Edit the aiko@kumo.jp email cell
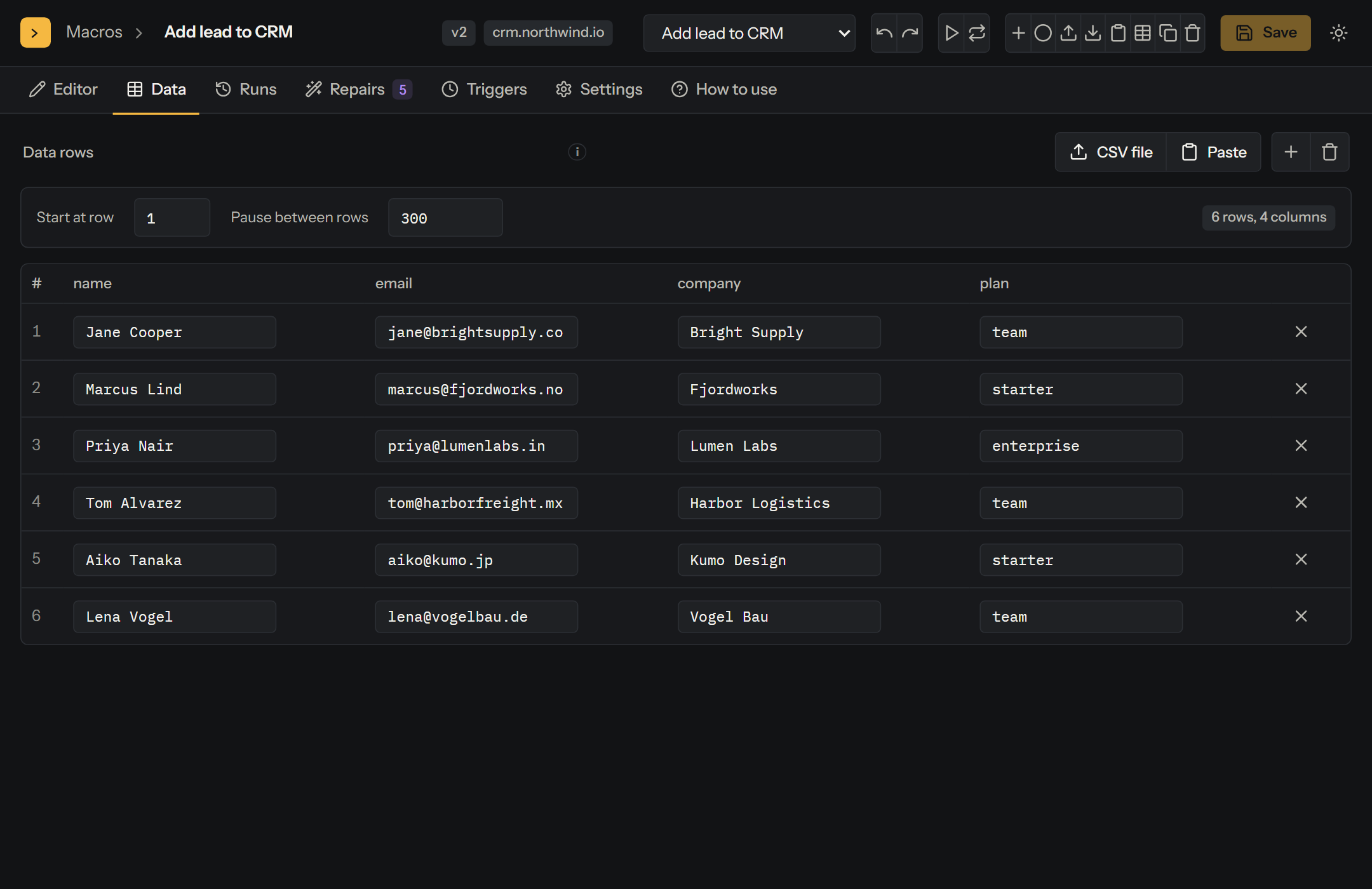This screenshot has height=889, width=1372. (x=476, y=560)
